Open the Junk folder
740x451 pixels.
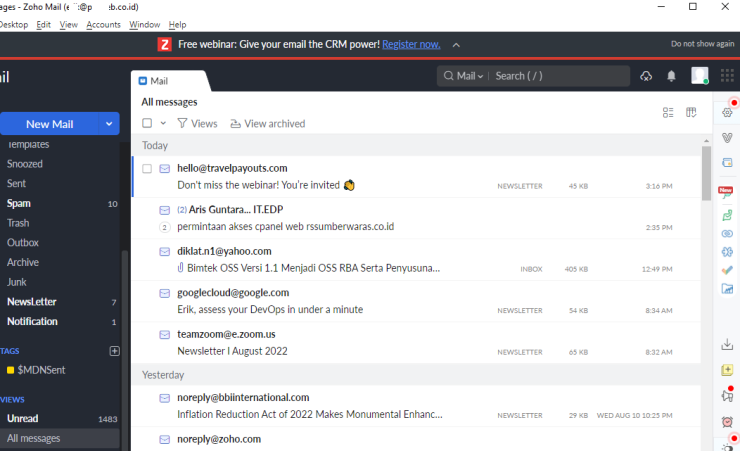pos(17,282)
